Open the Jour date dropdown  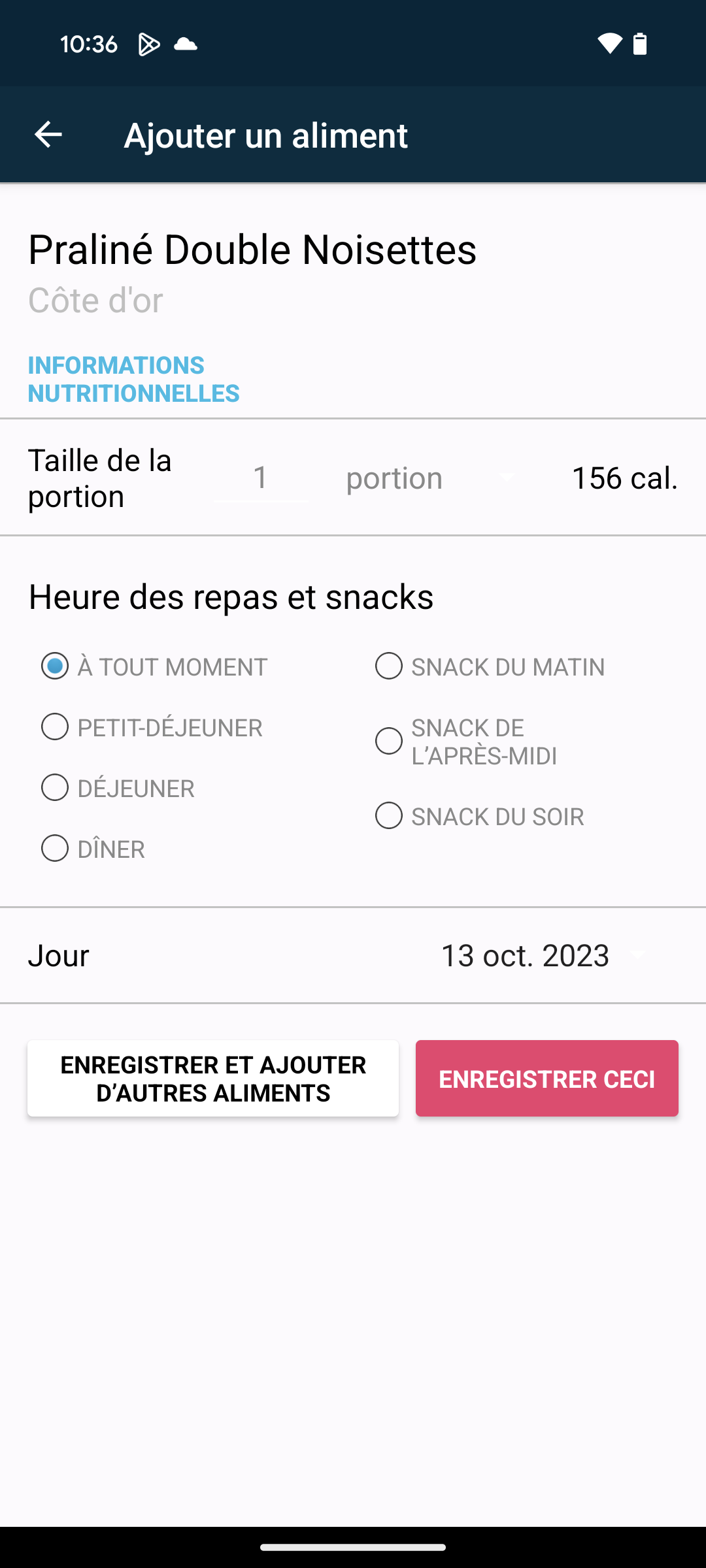[x=544, y=956]
